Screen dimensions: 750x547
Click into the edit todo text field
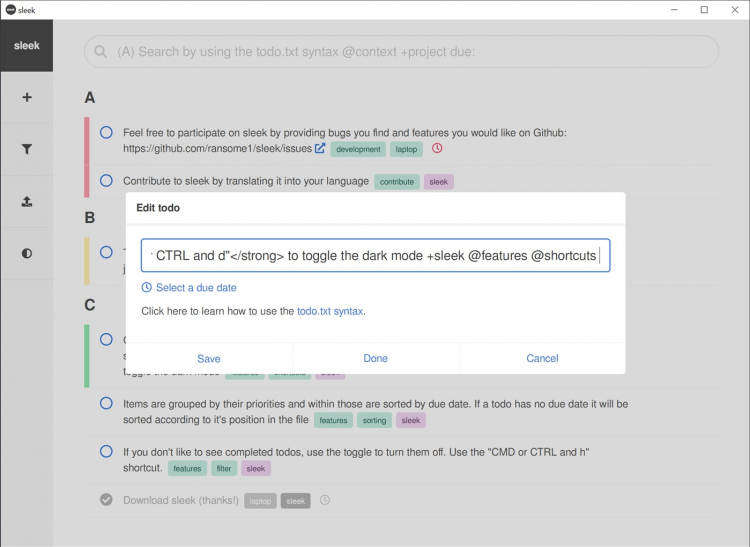(375, 256)
